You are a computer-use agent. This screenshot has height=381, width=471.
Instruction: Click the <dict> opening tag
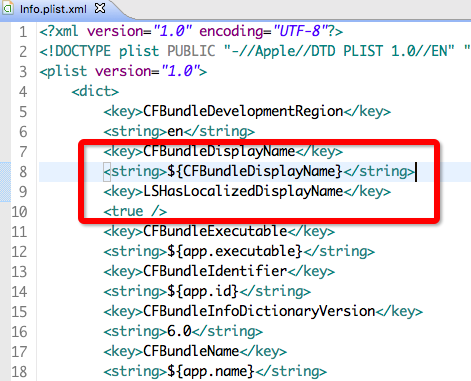click(95, 91)
